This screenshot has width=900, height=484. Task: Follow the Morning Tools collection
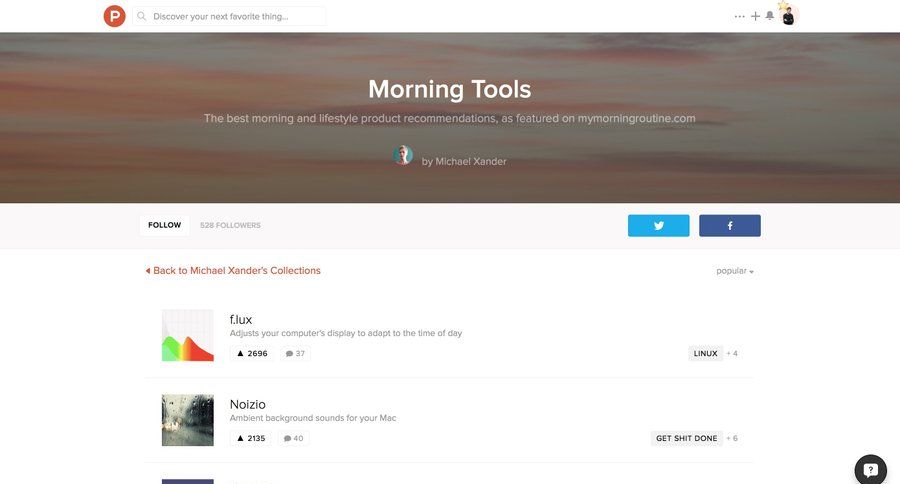click(164, 225)
